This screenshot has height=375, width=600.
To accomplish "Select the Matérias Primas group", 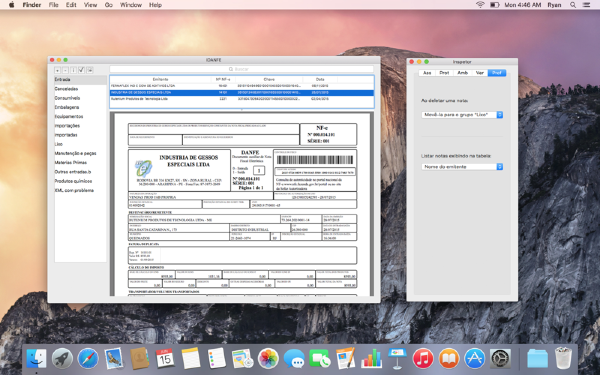I will (x=80, y=163).
